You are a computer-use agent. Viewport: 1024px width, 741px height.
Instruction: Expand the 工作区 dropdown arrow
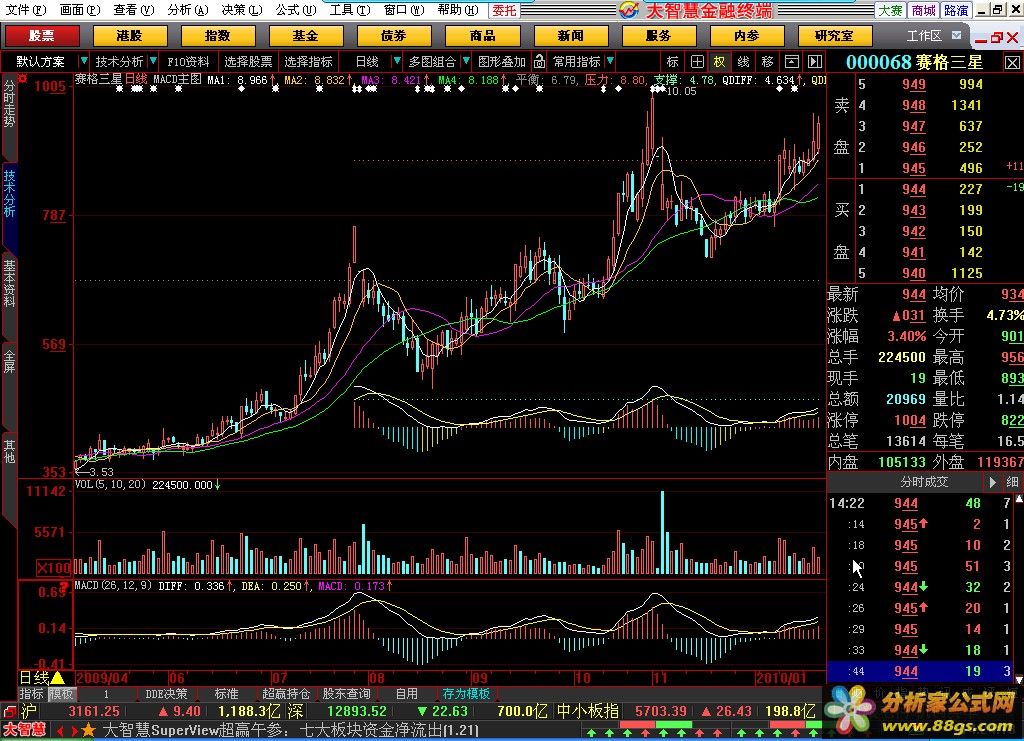pos(957,35)
